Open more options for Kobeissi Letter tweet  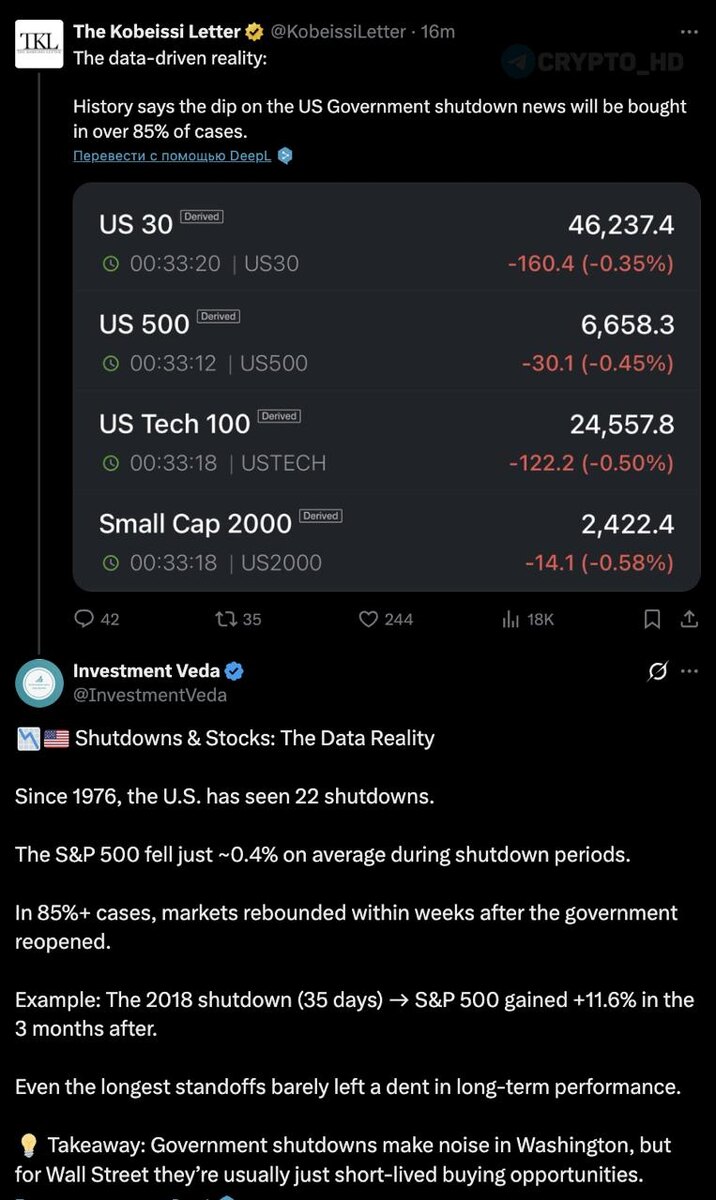(689, 32)
